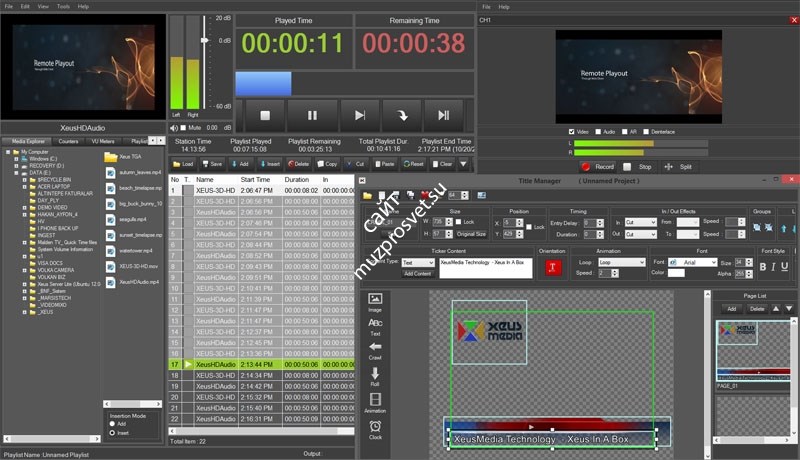
Task: Click the copy pages icon in Title Manager toolbar
Action: (x=410, y=195)
